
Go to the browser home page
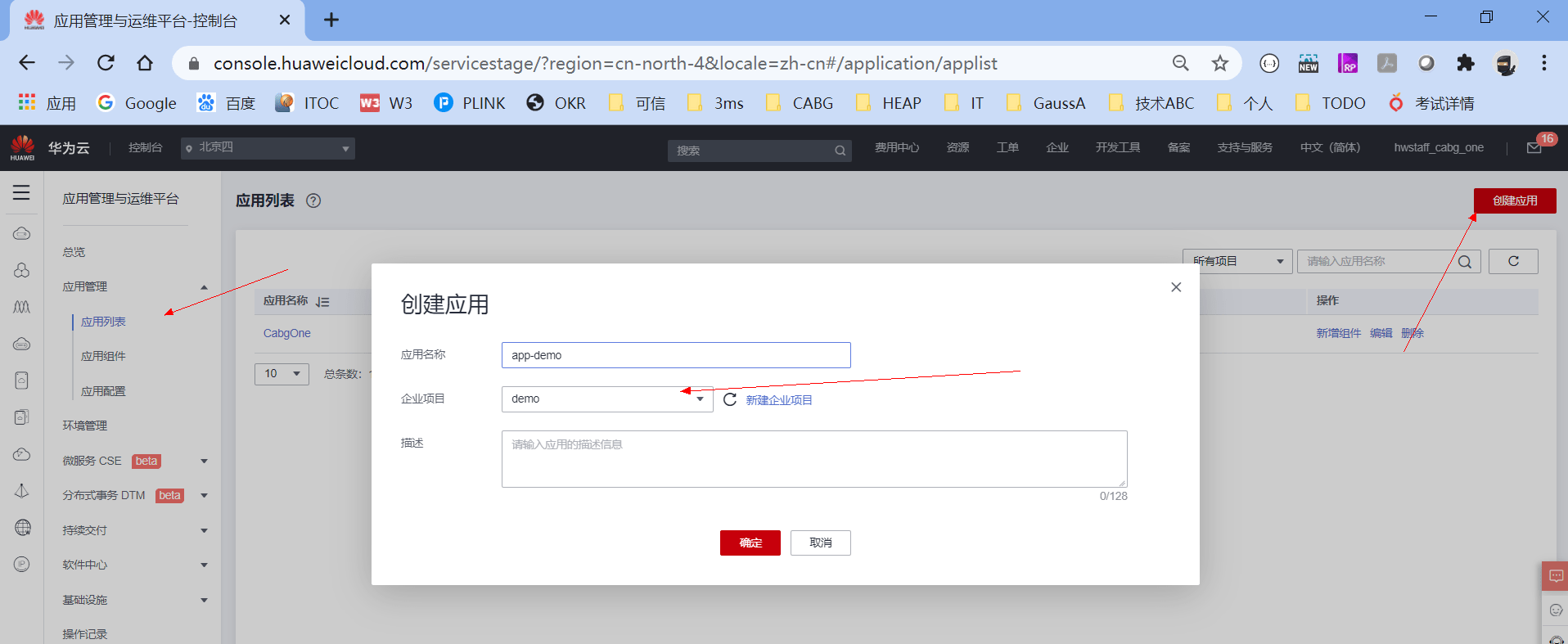(145, 63)
